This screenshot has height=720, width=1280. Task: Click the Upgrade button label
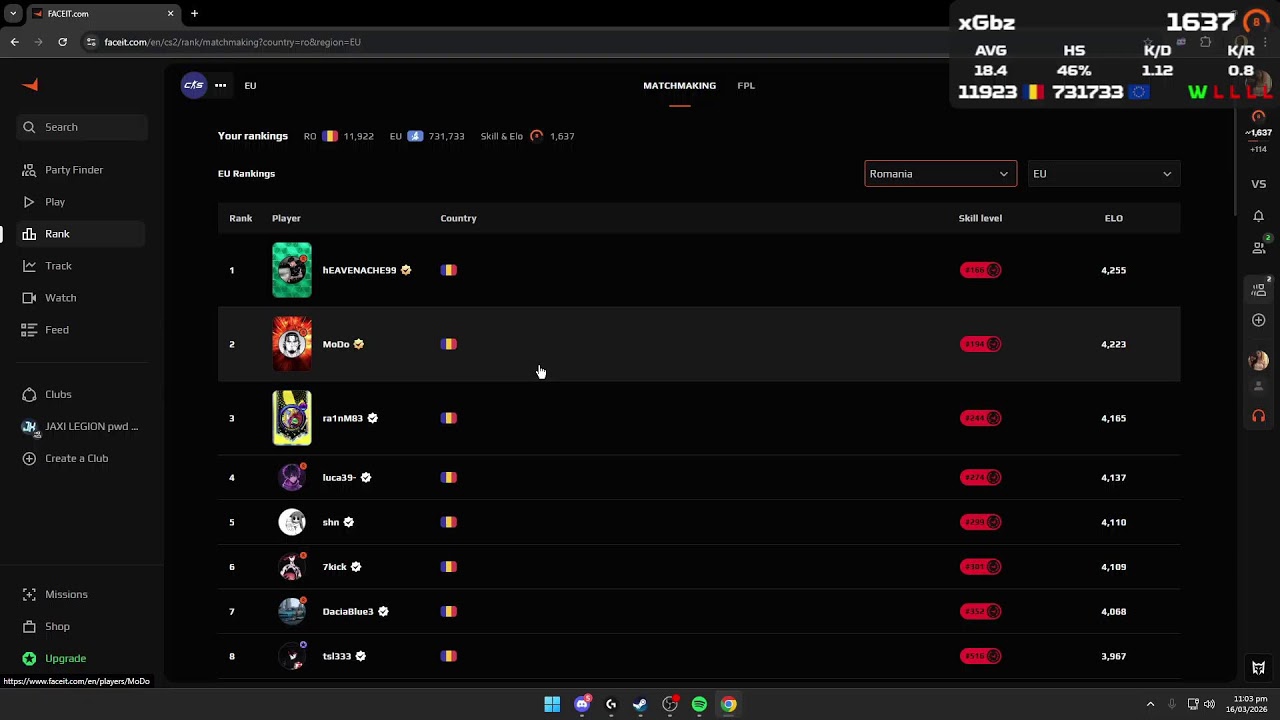pyautogui.click(x=65, y=659)
